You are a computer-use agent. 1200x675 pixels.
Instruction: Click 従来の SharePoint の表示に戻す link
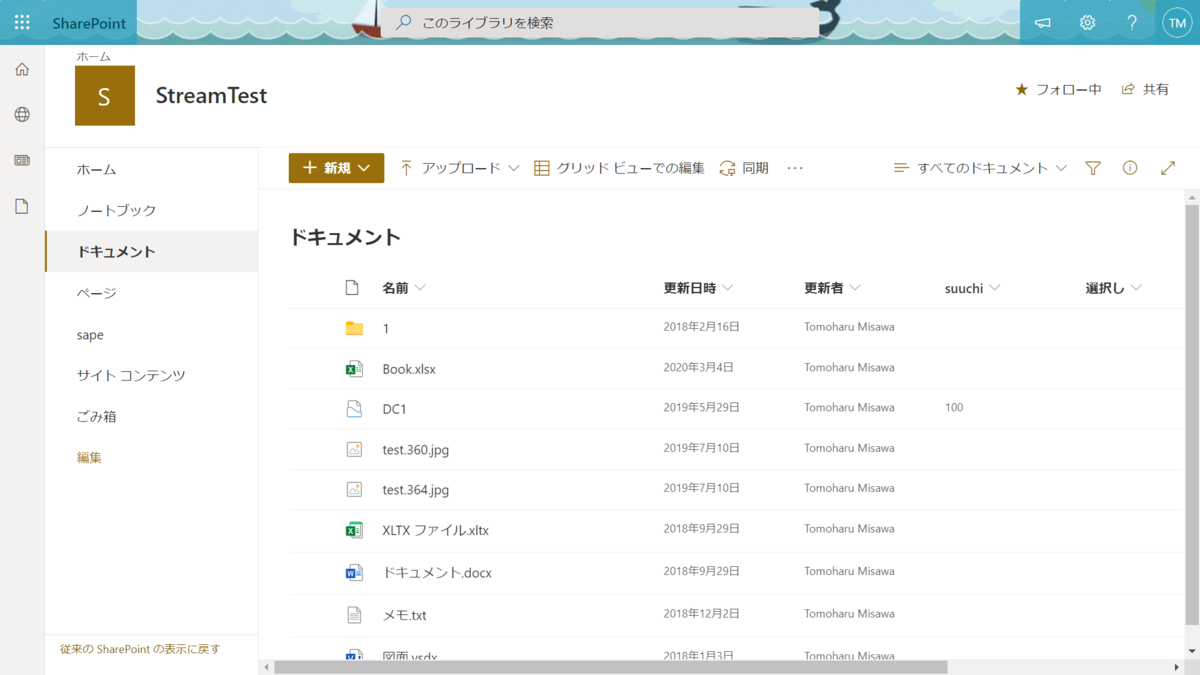coord(140,649)
